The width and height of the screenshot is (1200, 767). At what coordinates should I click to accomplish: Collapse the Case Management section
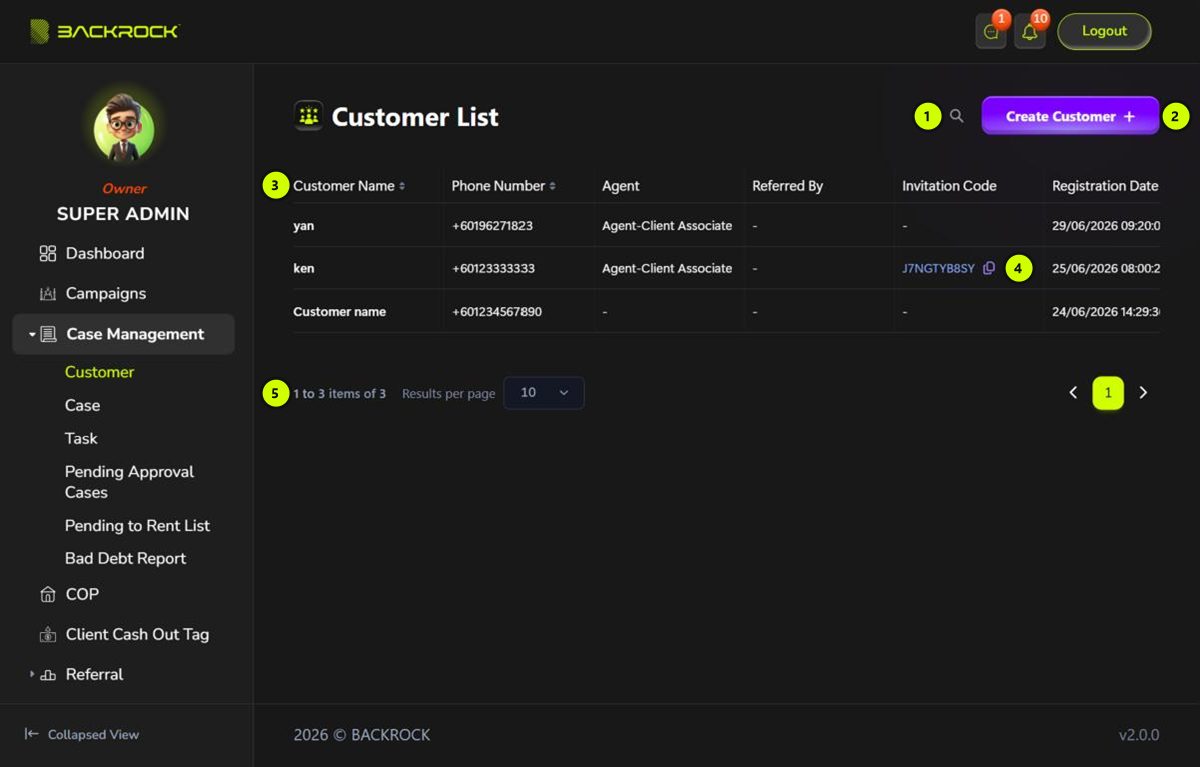[32, 334]
